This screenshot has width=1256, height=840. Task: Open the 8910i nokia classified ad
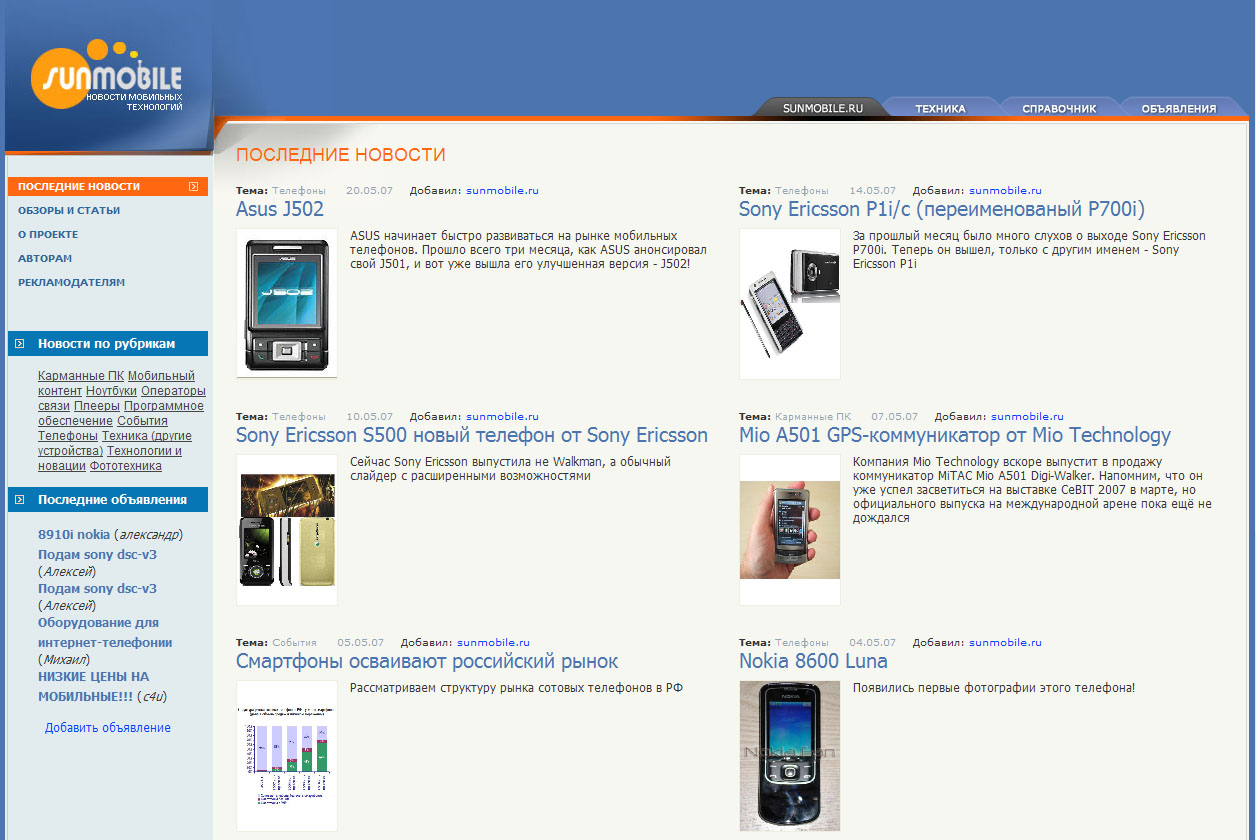[74, 535]
